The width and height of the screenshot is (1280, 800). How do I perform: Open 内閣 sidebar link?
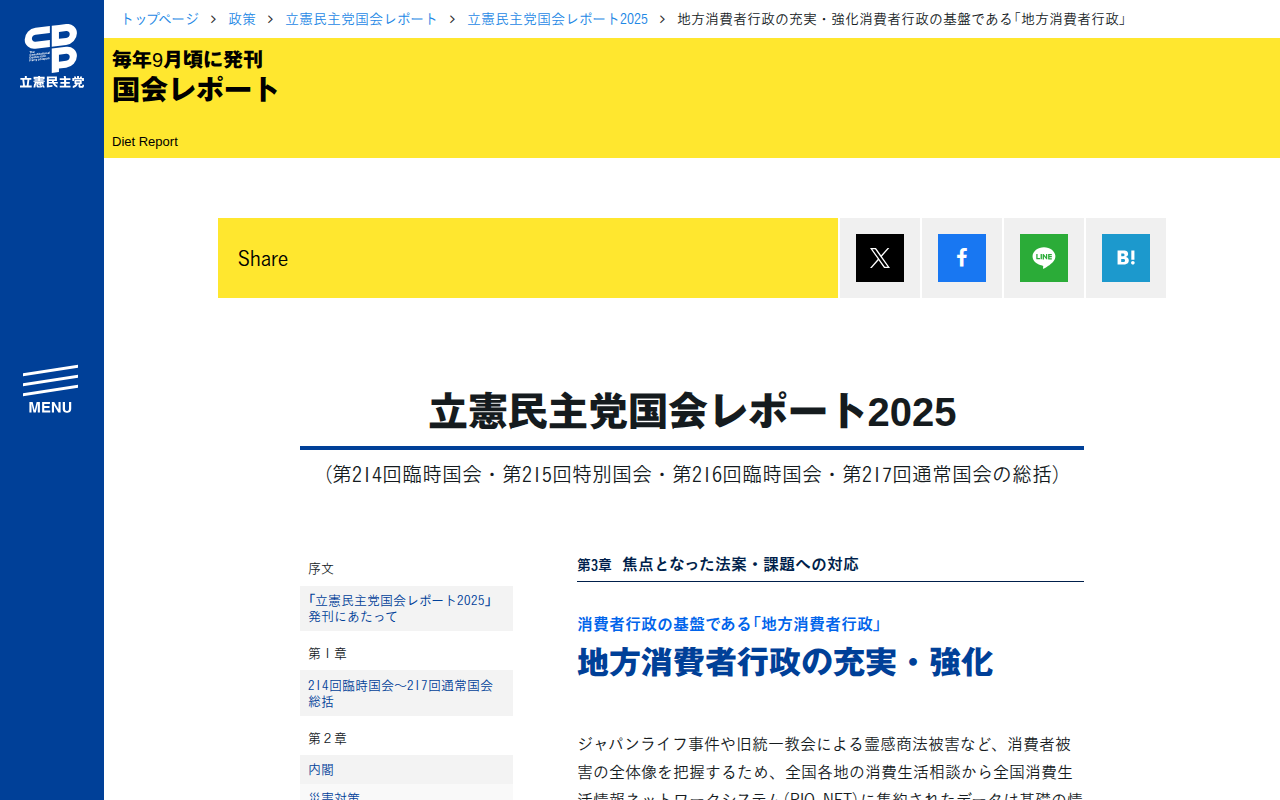[x=406, y=770]
